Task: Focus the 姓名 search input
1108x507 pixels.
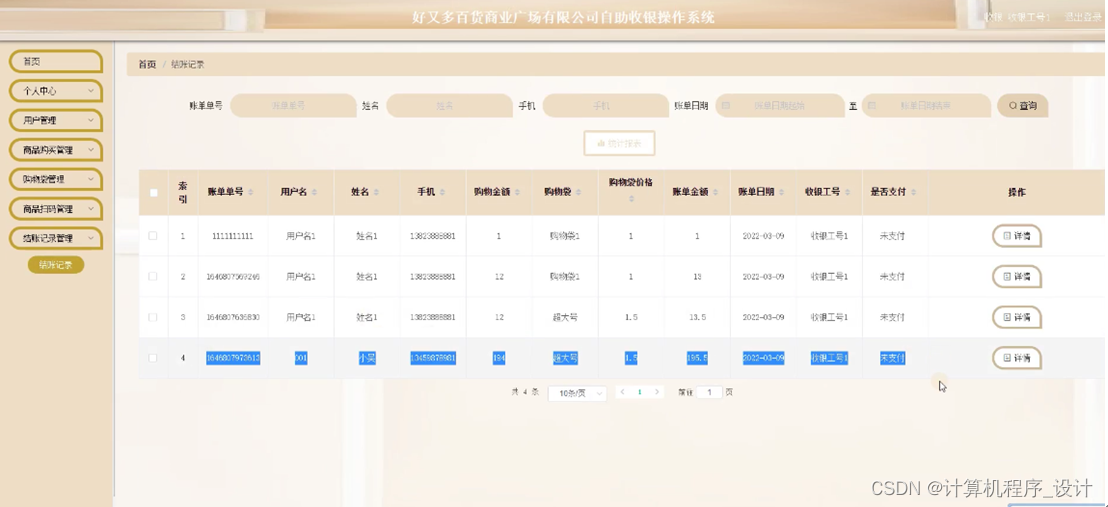Action: click(x=449, y=105)
